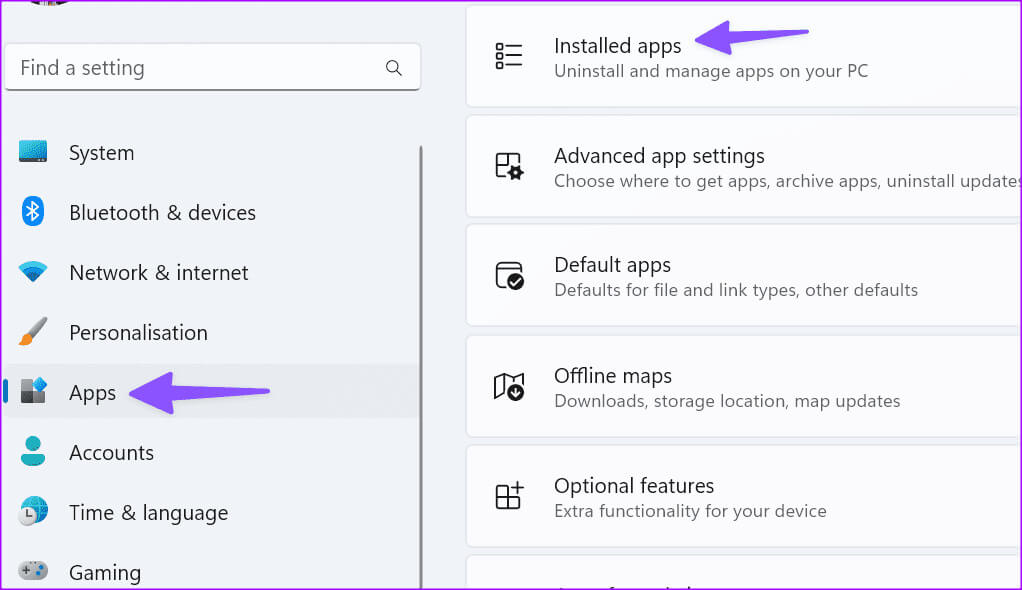Click the sidebar vertical scrollbar
The height and width of the screenshot is (590, 1022).
[x=421, y=360]
